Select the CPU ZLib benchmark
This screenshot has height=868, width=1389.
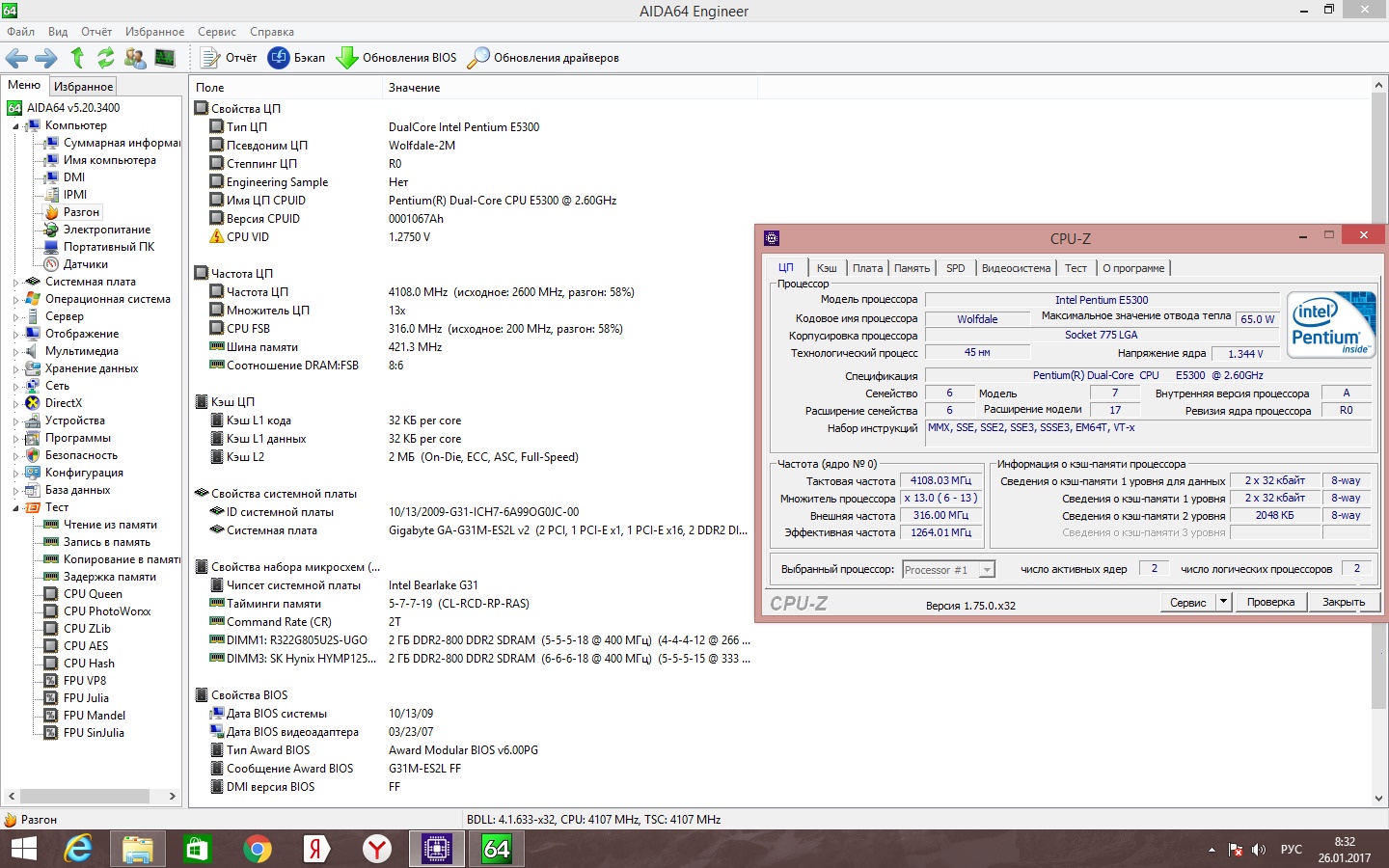[87, 629]
